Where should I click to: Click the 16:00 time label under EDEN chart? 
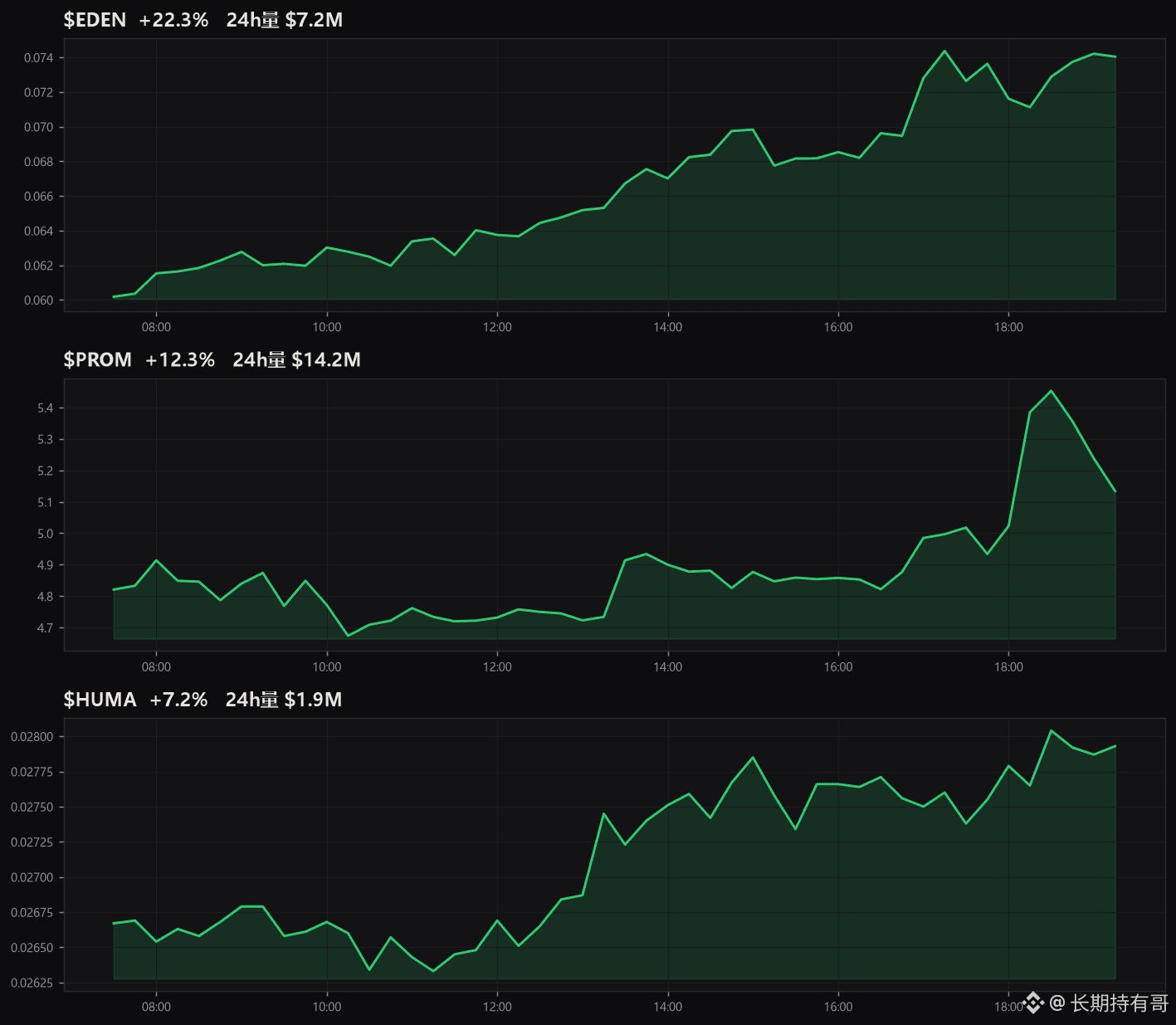(x=838, y=327)
